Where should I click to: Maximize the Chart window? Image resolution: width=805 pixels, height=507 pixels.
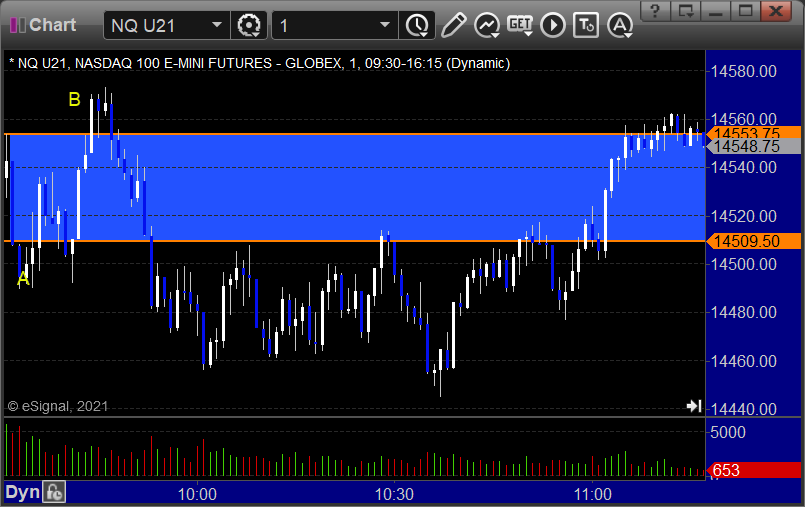pyautogui.click(x=745, y=11)
